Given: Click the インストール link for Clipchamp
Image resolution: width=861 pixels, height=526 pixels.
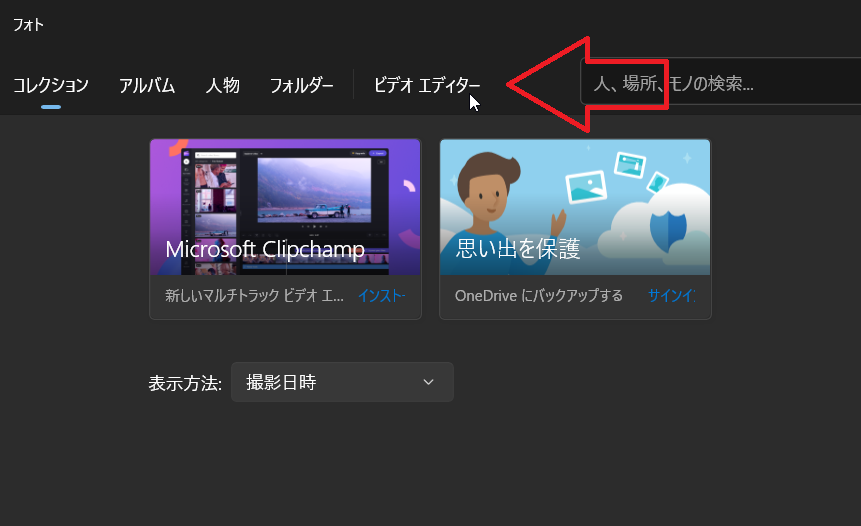Looking at the screenshot, I should click(x=382, y=296).
